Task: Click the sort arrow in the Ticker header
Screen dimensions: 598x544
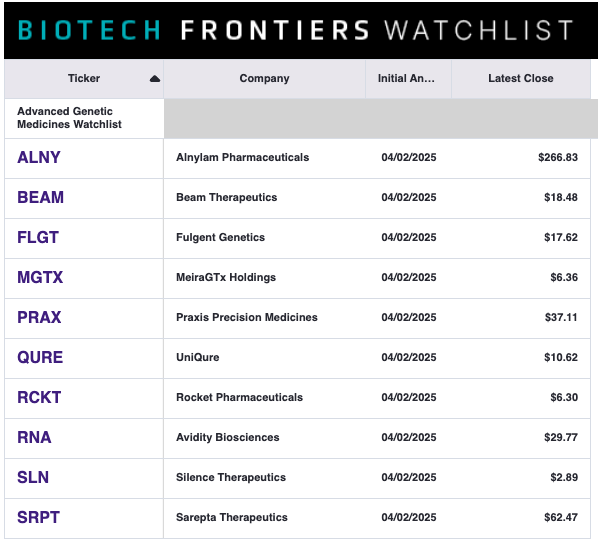Action: pyautogui.click(x=155, y=79)
